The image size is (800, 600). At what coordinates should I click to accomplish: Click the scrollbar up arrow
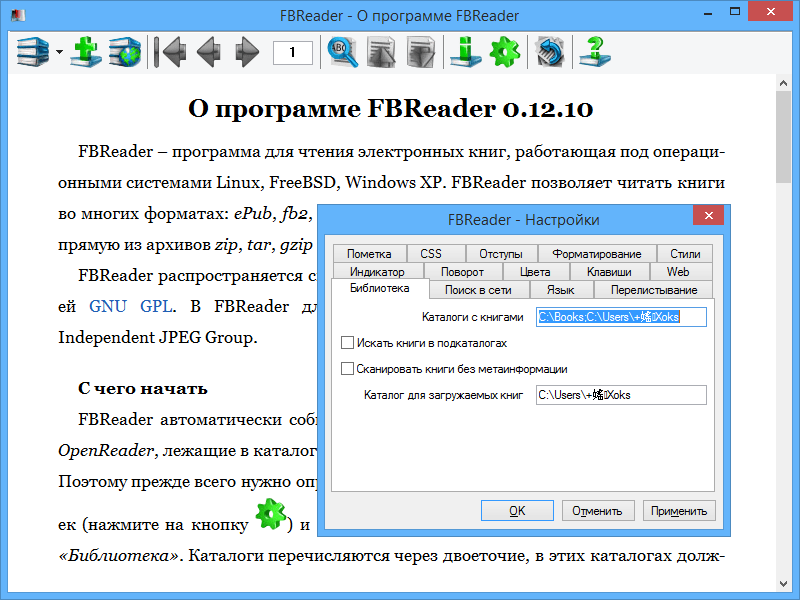pyautogui.click(x=784, y=83)
